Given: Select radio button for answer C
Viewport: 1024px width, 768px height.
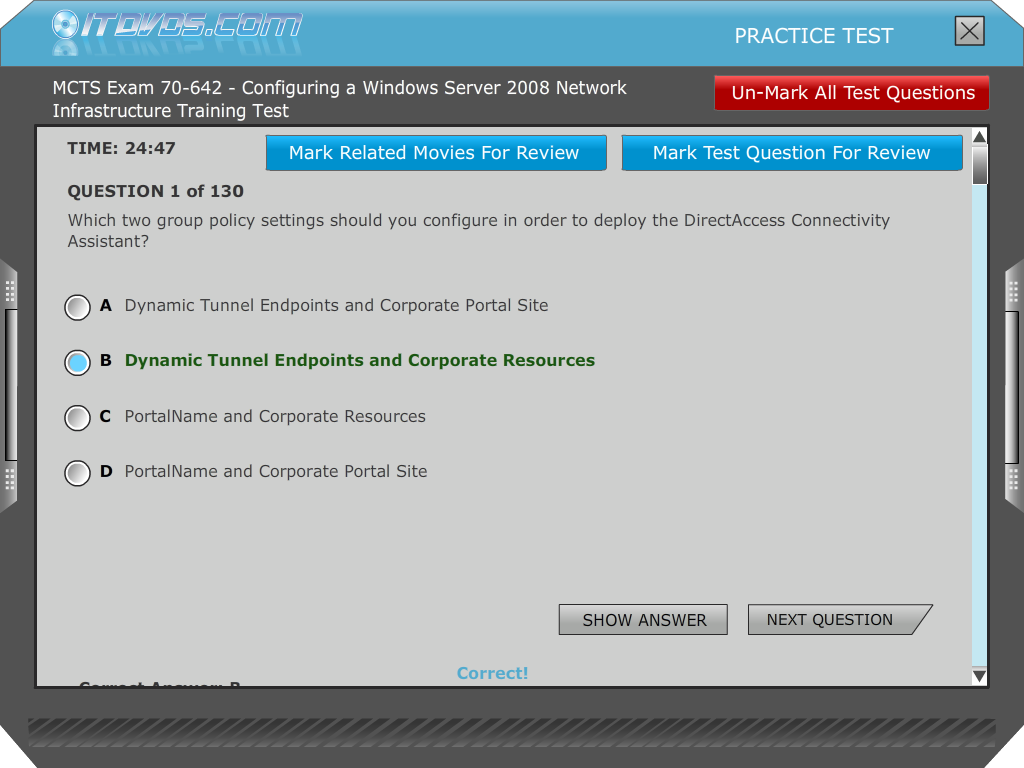Looking at the screenshot, I should click(x=77, y=418).
